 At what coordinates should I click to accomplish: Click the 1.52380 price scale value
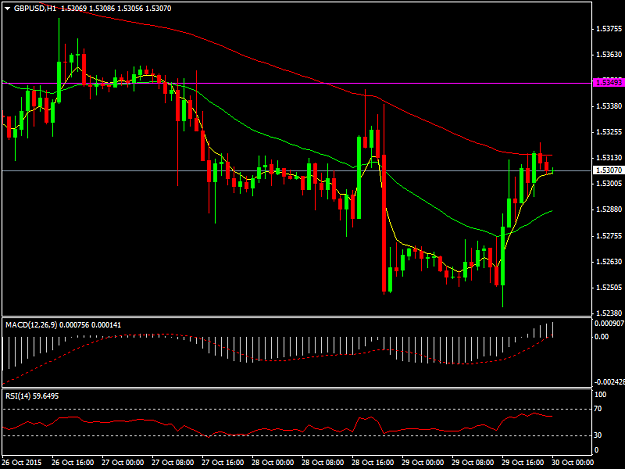pyautogui.click(x=609, y=313)
